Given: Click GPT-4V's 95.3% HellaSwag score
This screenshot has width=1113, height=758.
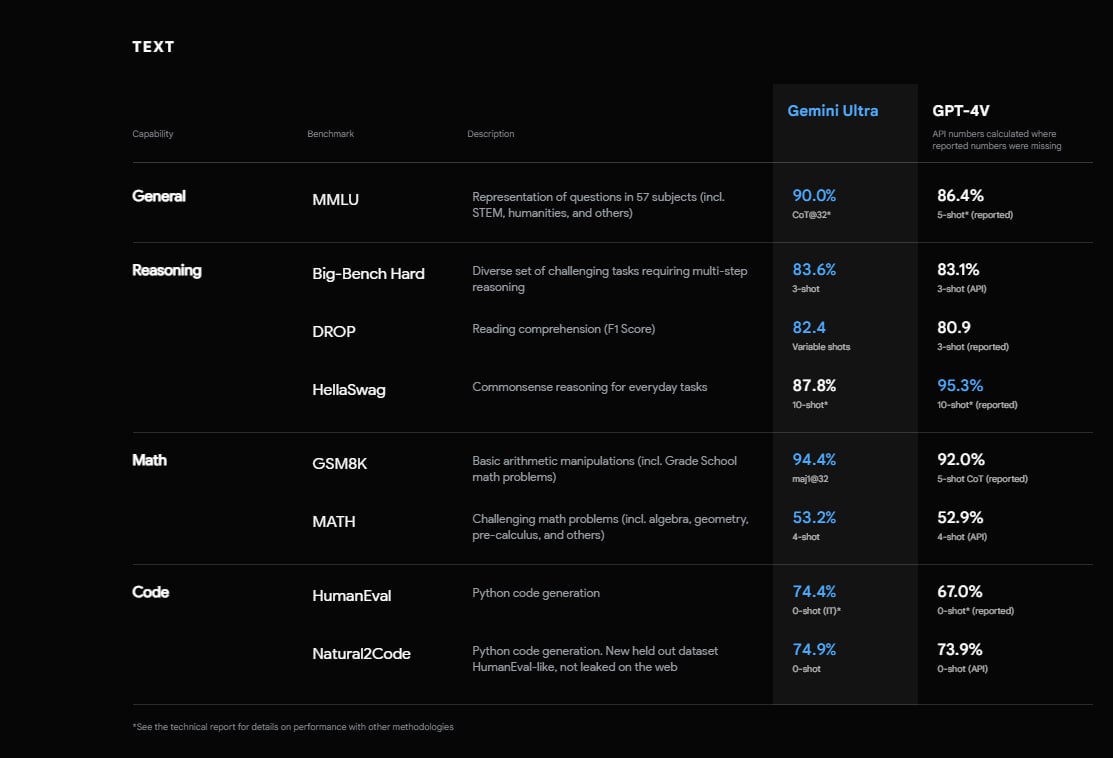Looking at the screenshot, I should (959, 386).
